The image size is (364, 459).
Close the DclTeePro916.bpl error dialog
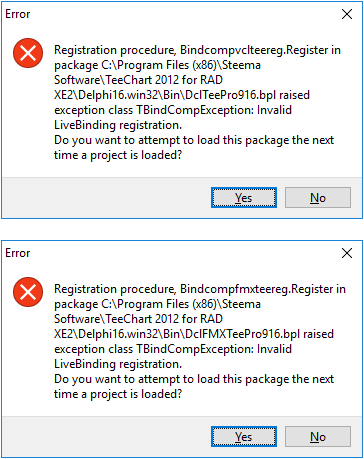(x=347, y=14)
